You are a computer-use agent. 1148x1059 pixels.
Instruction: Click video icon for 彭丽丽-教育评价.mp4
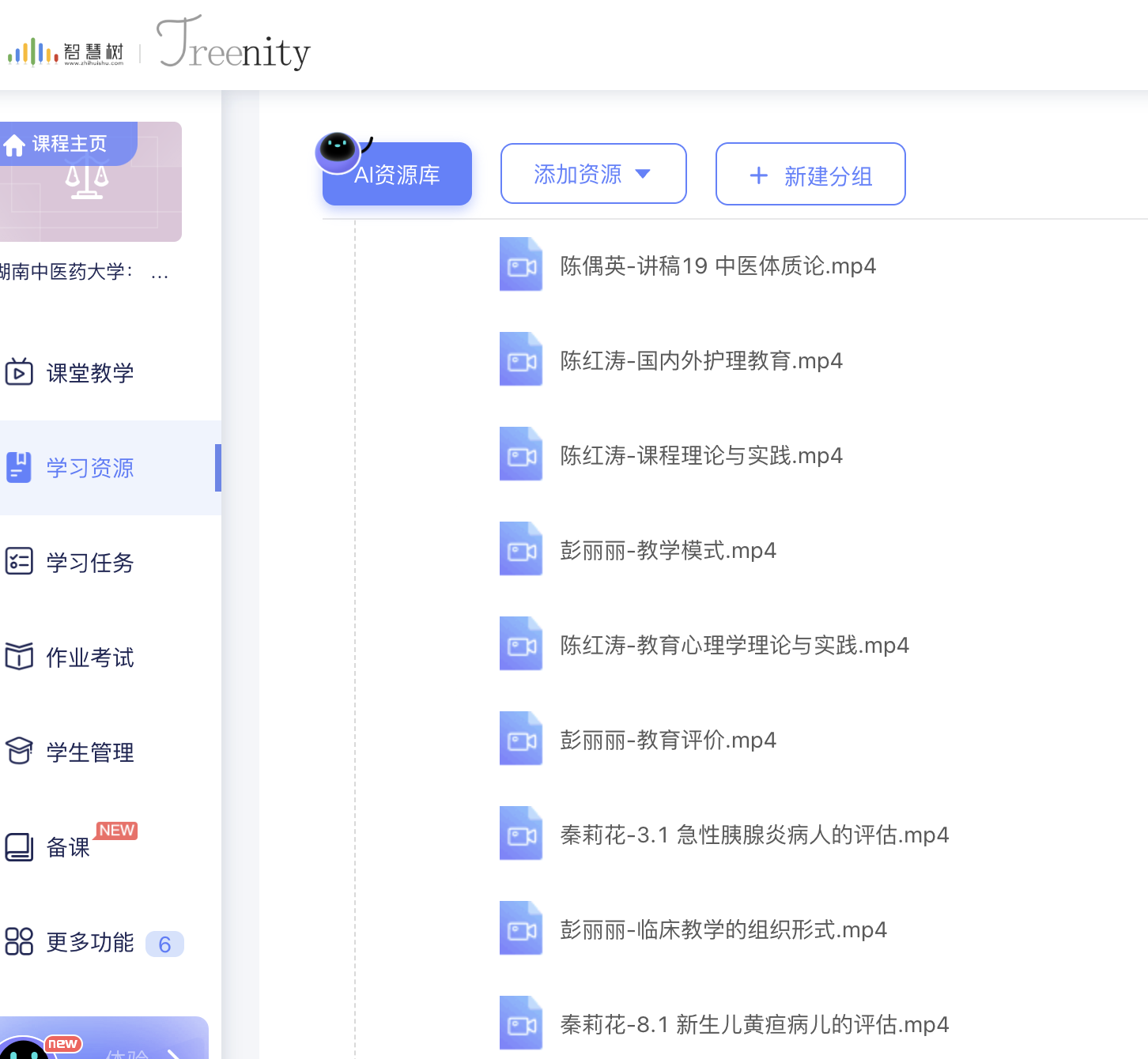click(x=521, y=740)
